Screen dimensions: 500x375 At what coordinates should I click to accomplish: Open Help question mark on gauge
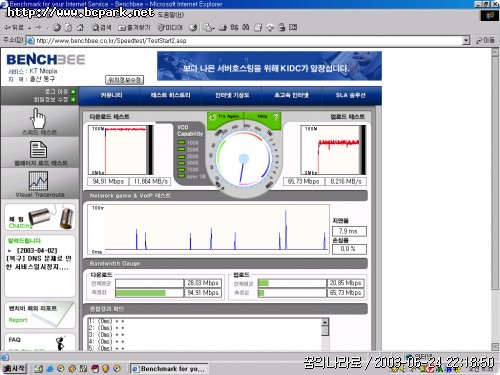[x=275, y=117]
